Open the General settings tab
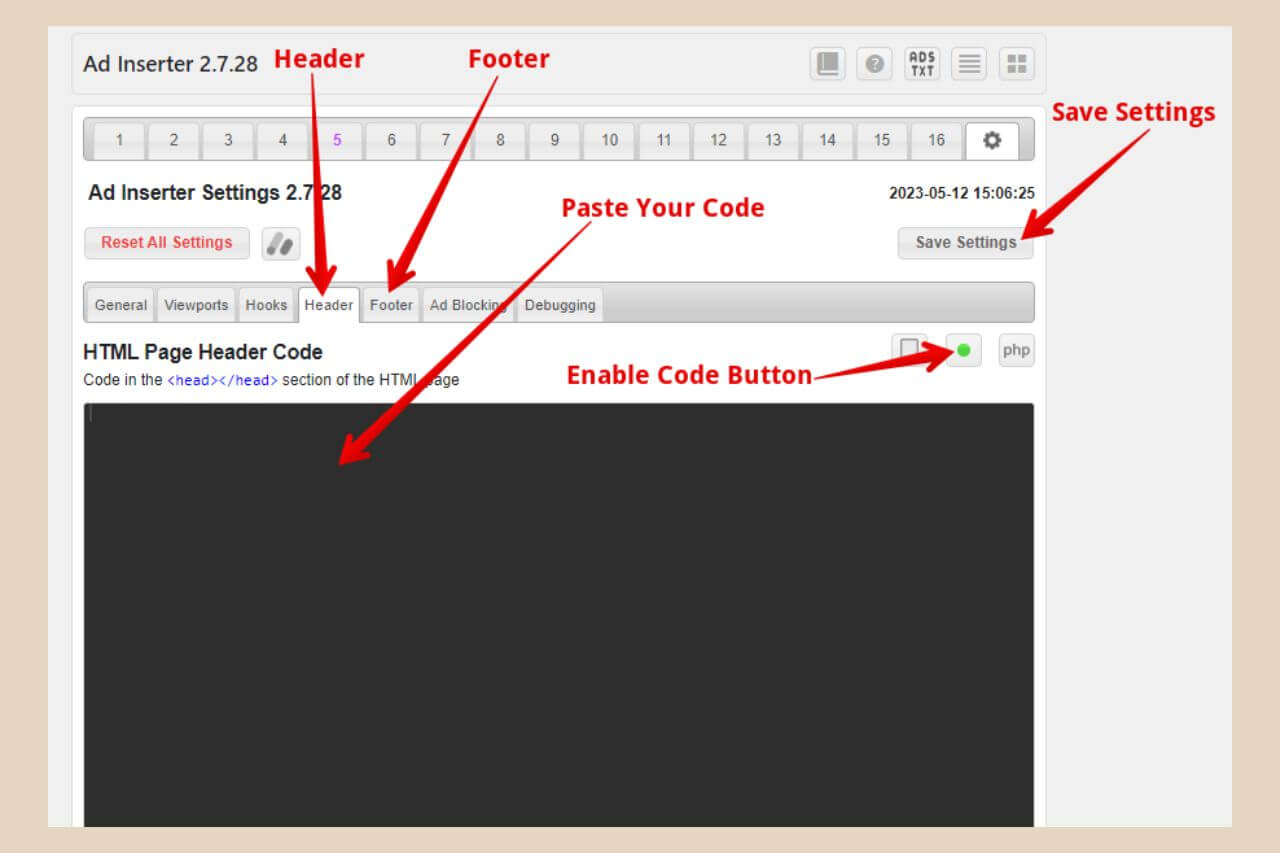 pos(121,305)
